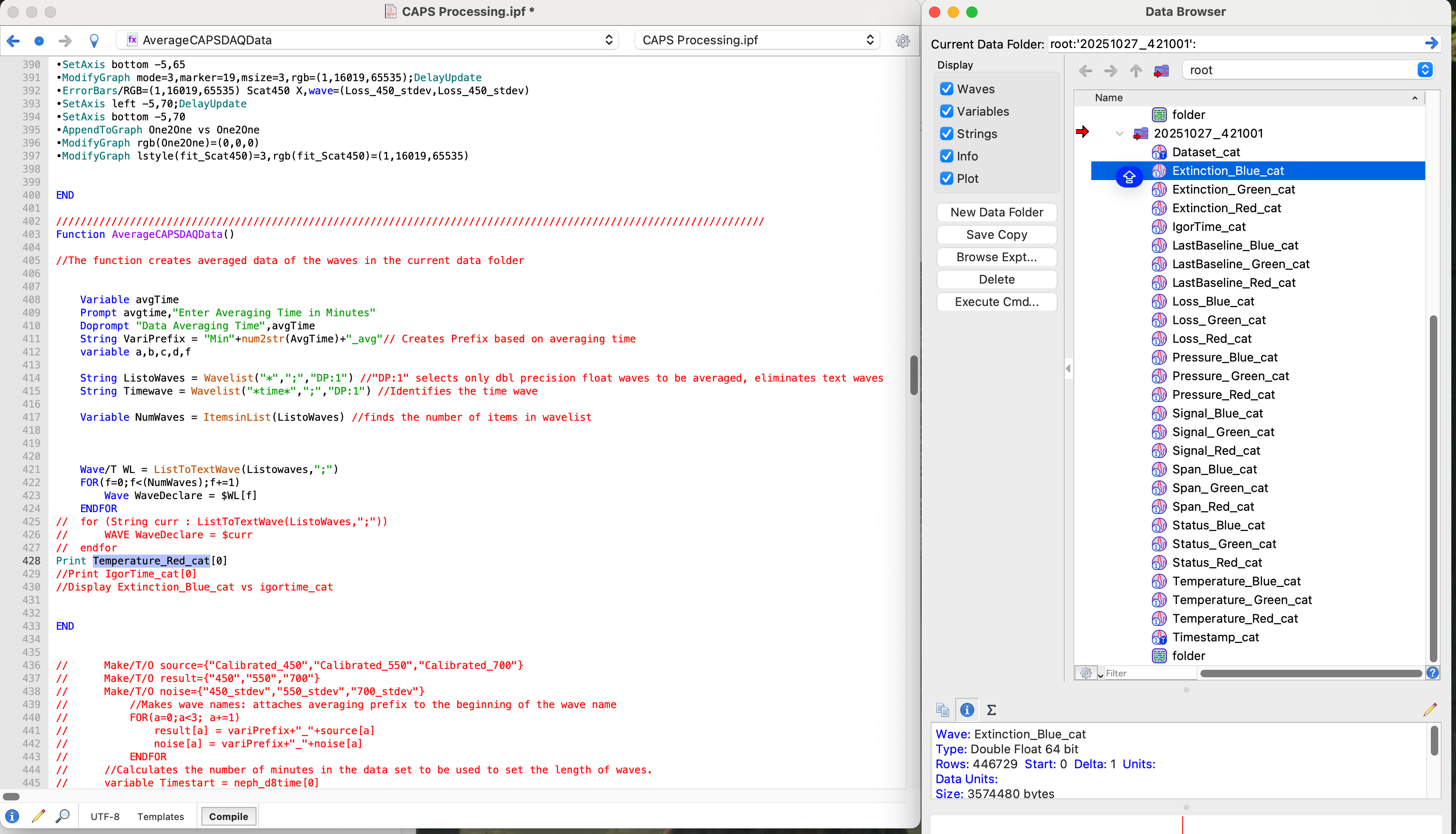The image size is (1456, 834).
Task: Show the Sigma statistics pane
Action: 991,710
